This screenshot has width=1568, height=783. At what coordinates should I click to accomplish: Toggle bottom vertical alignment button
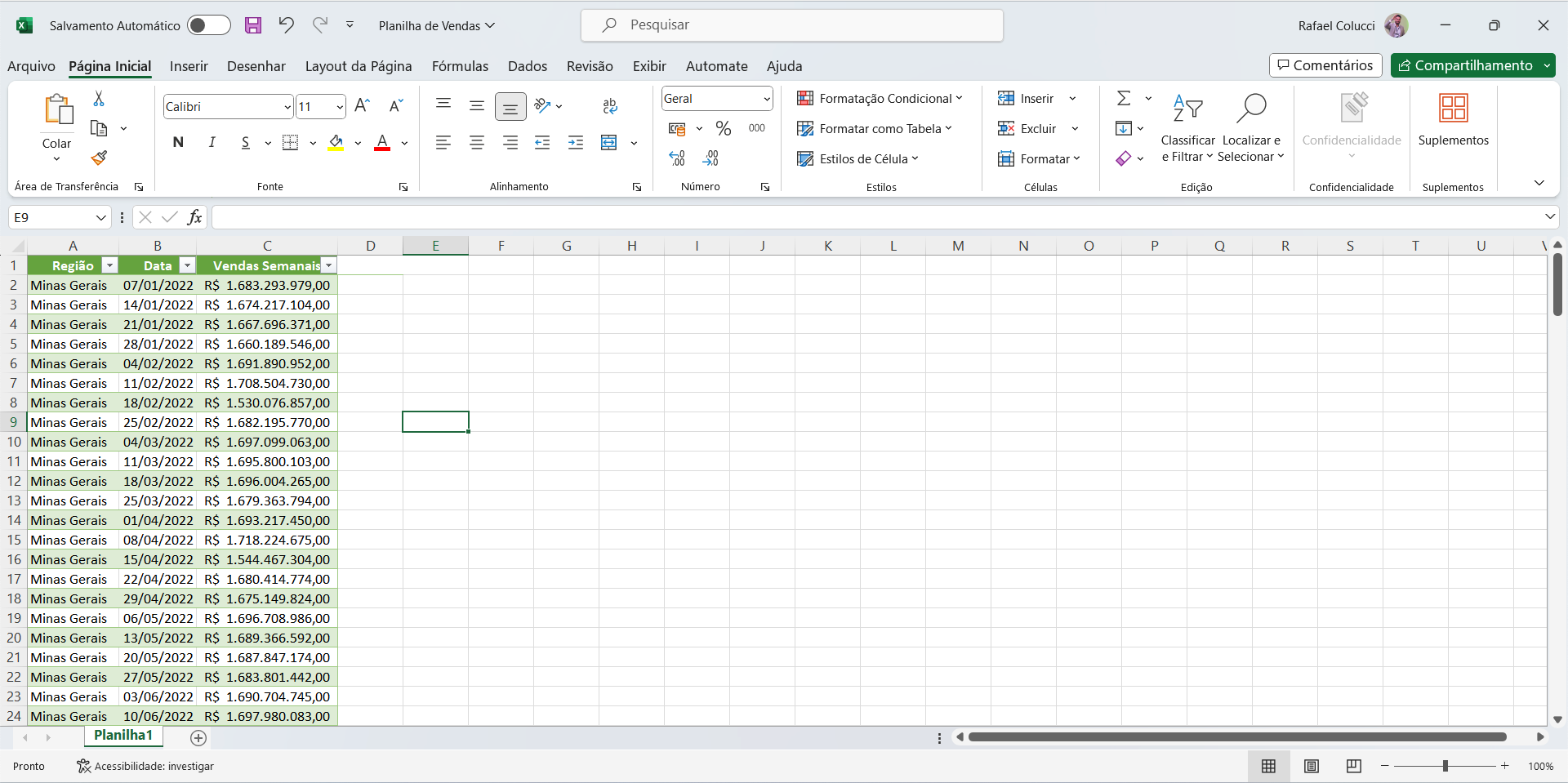pos(510,106)
